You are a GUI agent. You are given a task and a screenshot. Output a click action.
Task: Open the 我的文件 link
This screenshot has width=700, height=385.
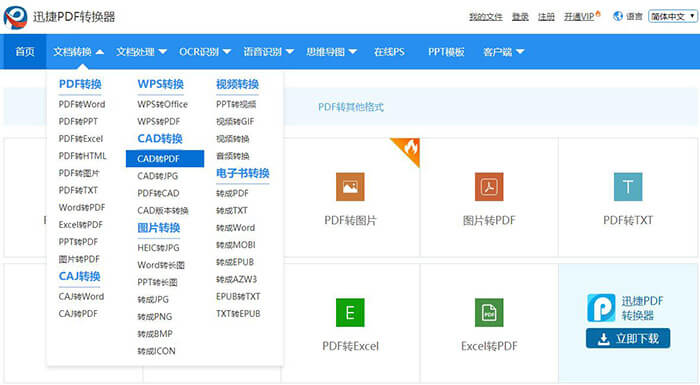pyautogui.click(x=486, y=17)
